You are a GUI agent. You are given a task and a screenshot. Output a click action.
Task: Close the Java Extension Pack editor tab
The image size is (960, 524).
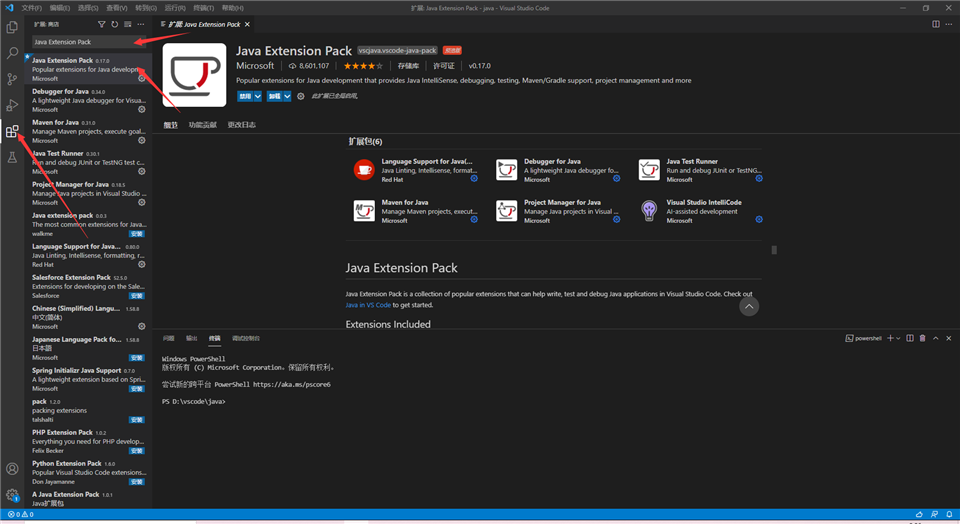click(247, 24)
